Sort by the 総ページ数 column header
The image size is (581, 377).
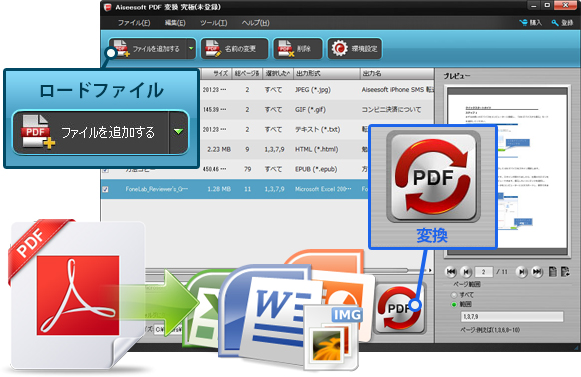coord(247,73)
